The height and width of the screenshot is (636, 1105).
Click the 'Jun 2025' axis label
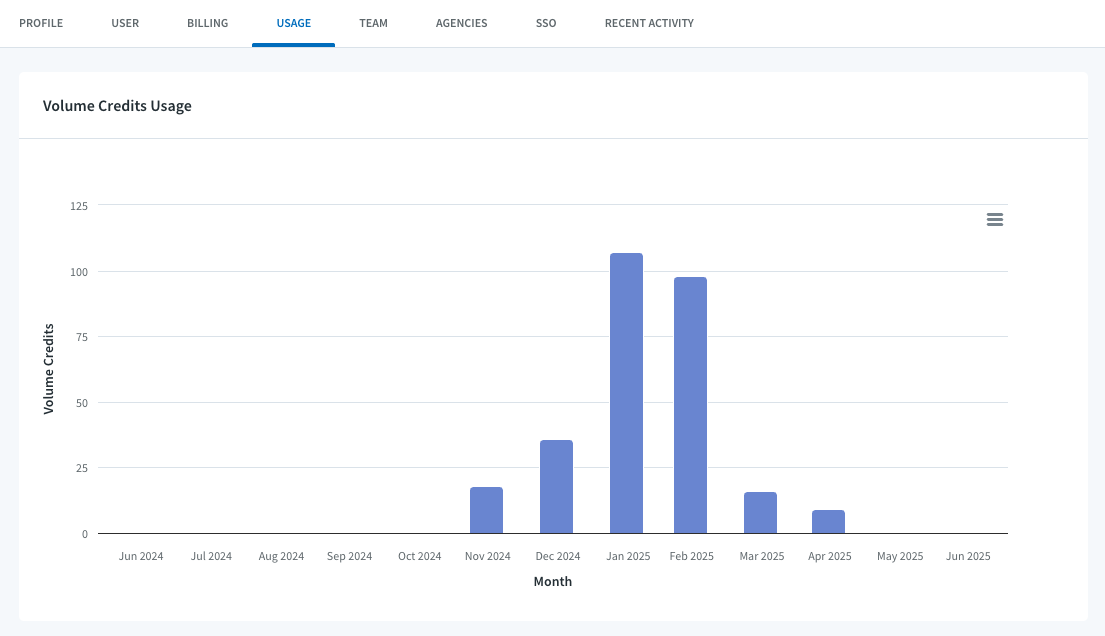click(x=968, y=556)
